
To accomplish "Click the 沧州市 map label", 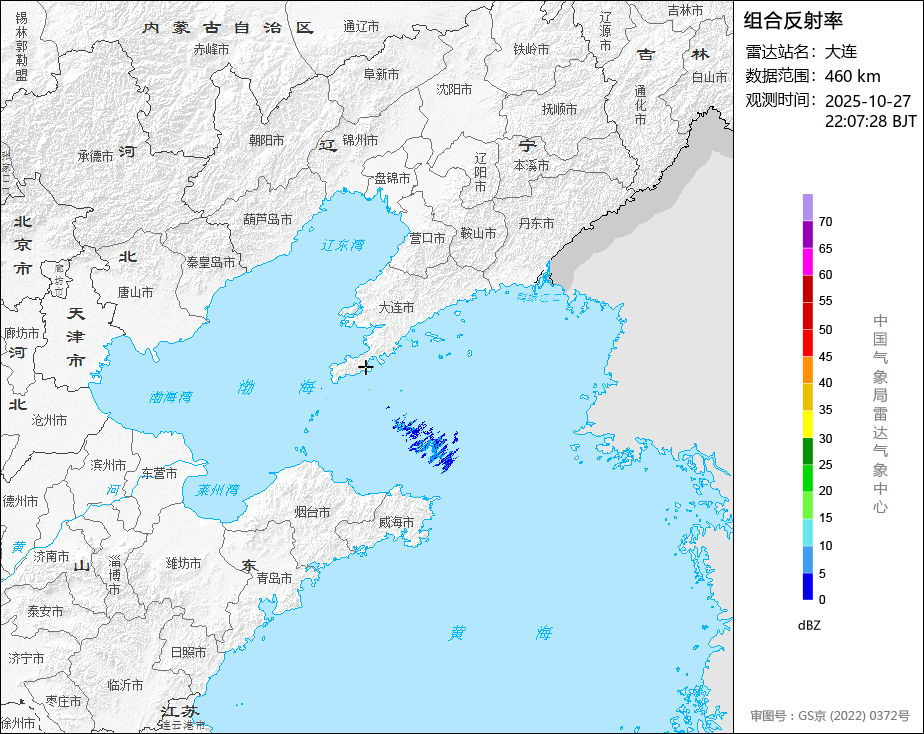I will tap(49, 420).
